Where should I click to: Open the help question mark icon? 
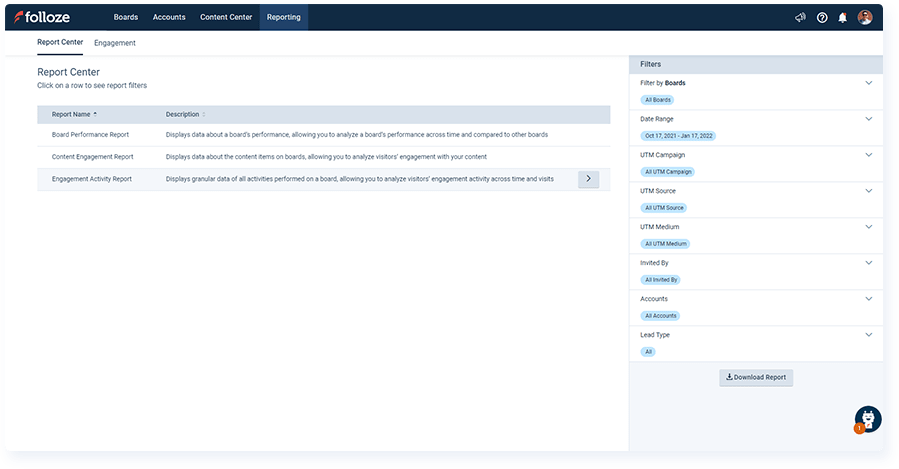(822, 17)
